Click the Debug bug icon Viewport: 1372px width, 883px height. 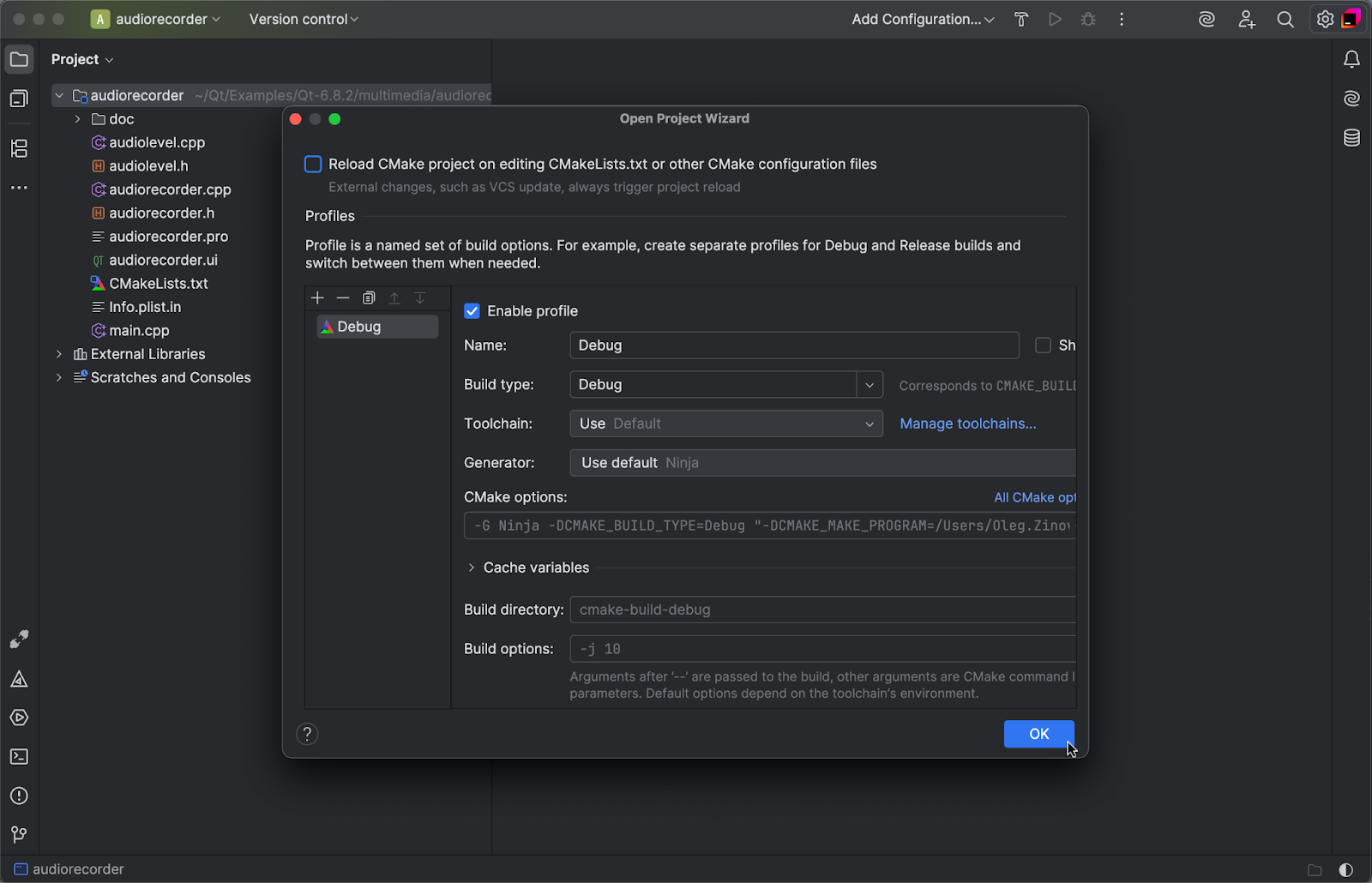1088,19
